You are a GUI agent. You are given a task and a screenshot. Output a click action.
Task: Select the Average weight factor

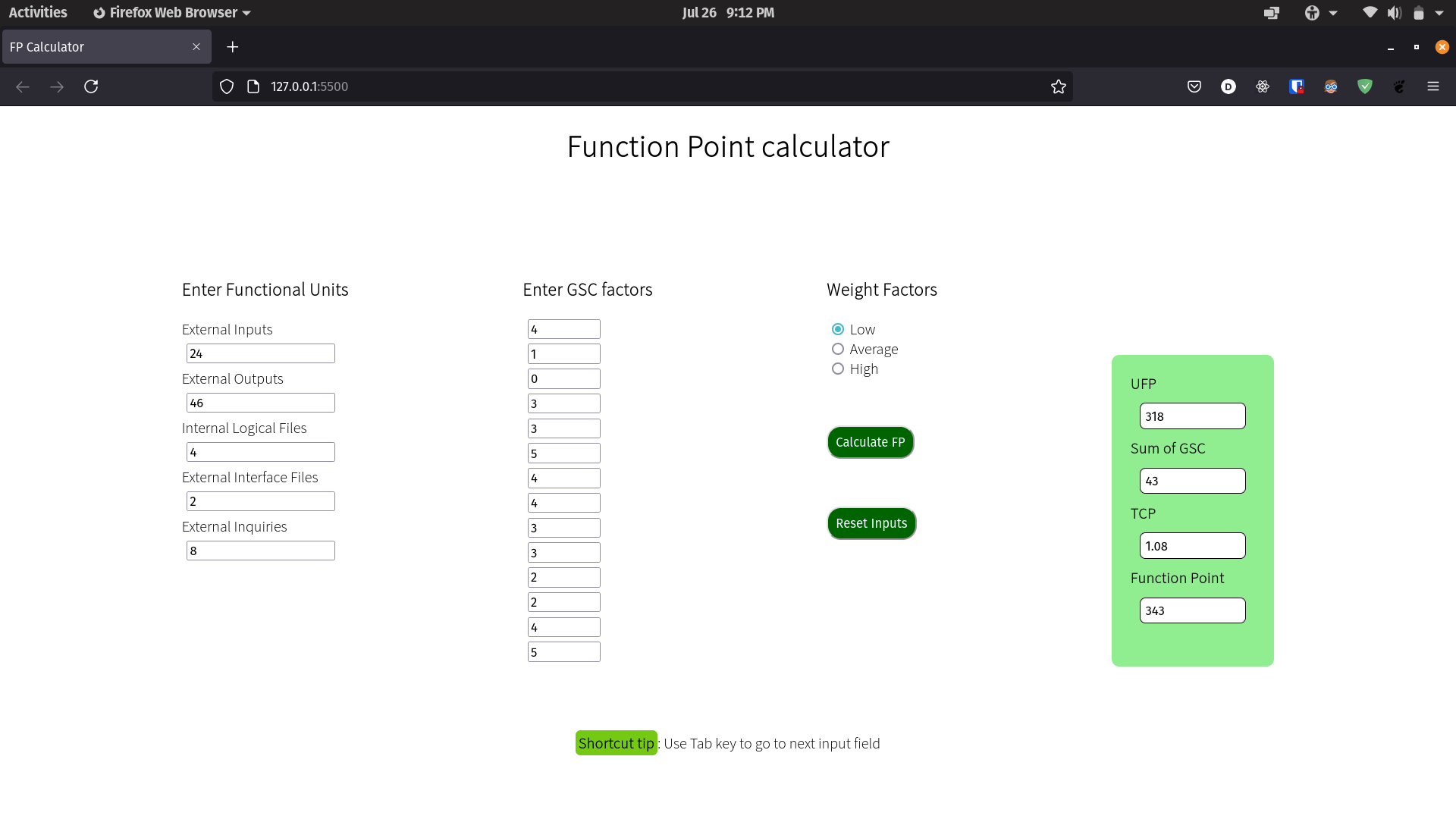pyautogui.click(x=838, y=349)
